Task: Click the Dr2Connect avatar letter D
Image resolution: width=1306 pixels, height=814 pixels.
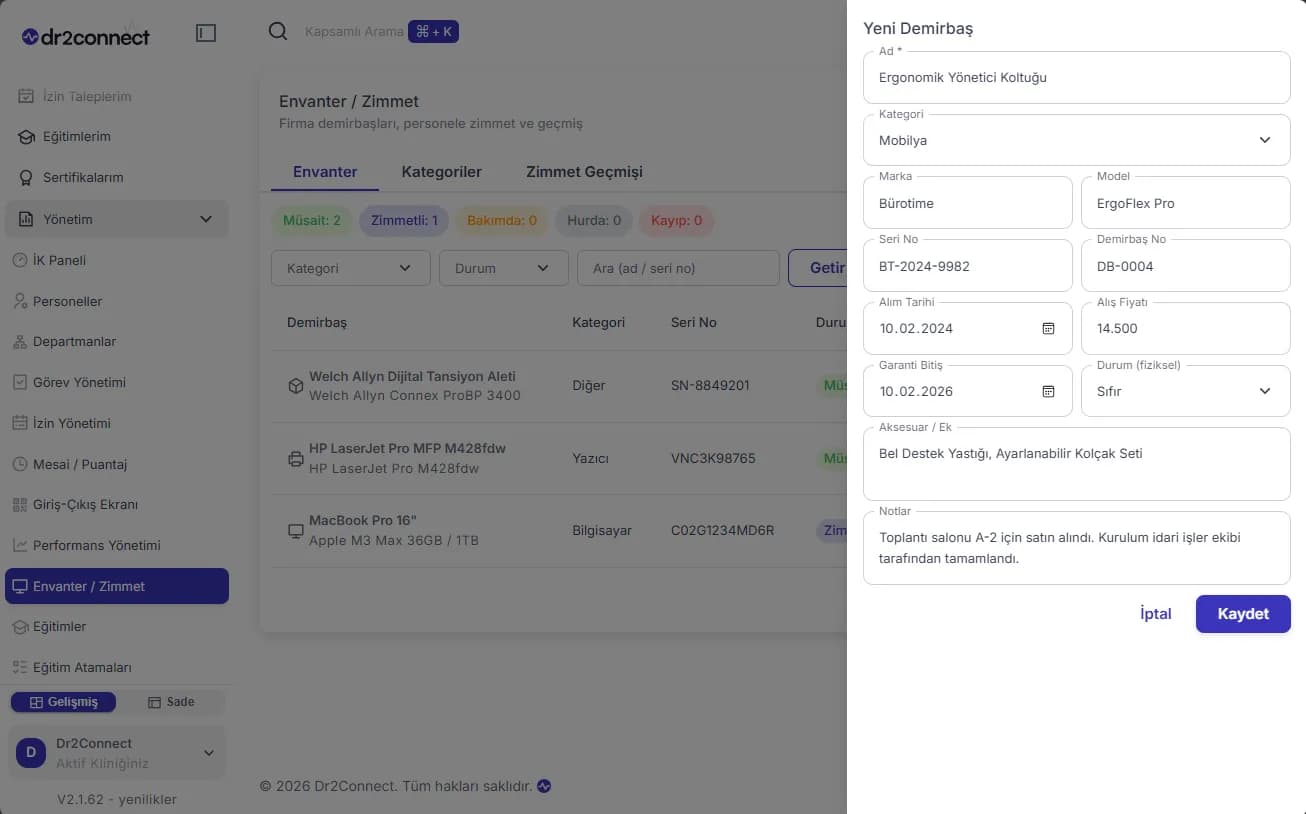Action: tap(30, 753)
